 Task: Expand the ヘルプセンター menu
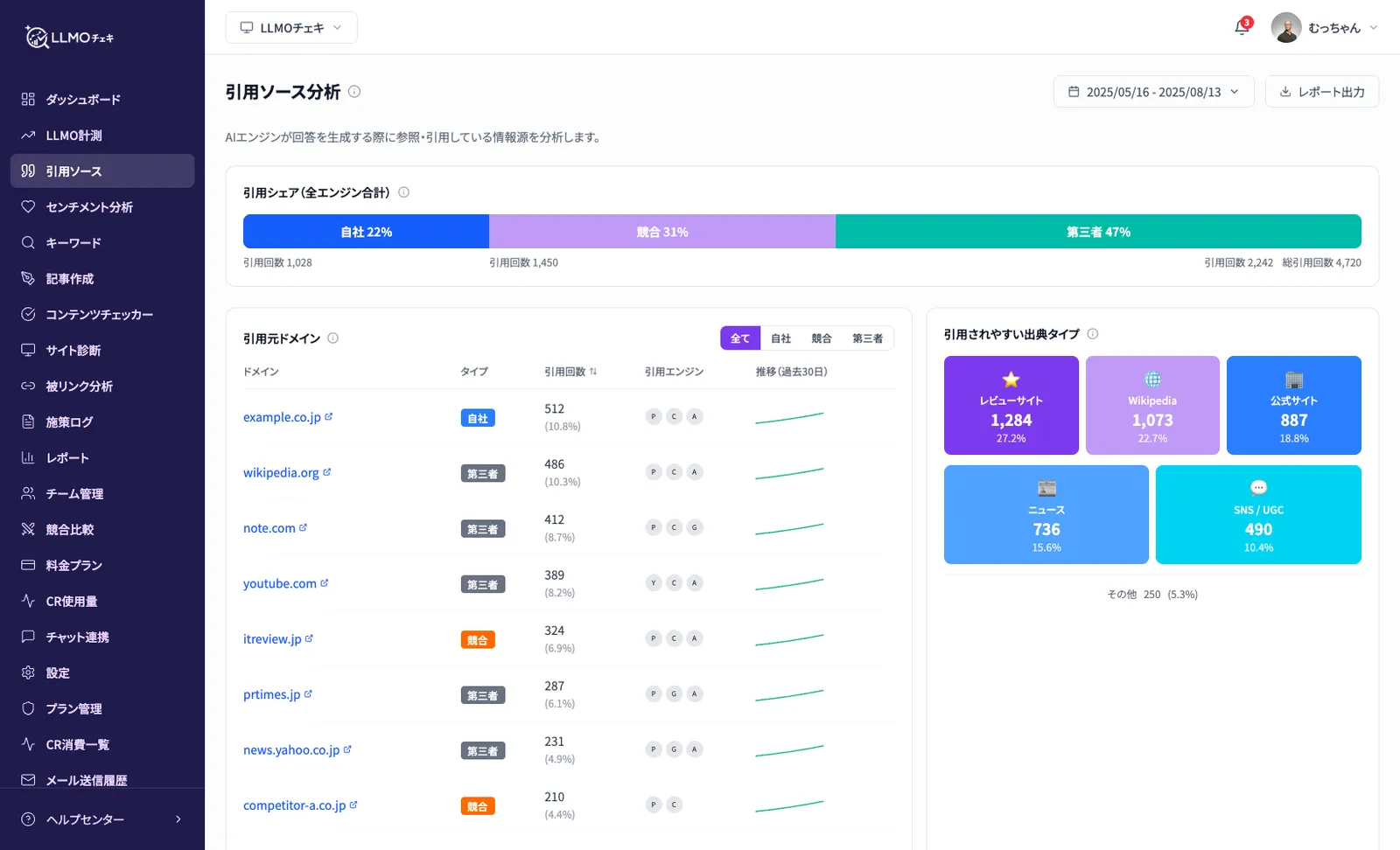[102, 819]
